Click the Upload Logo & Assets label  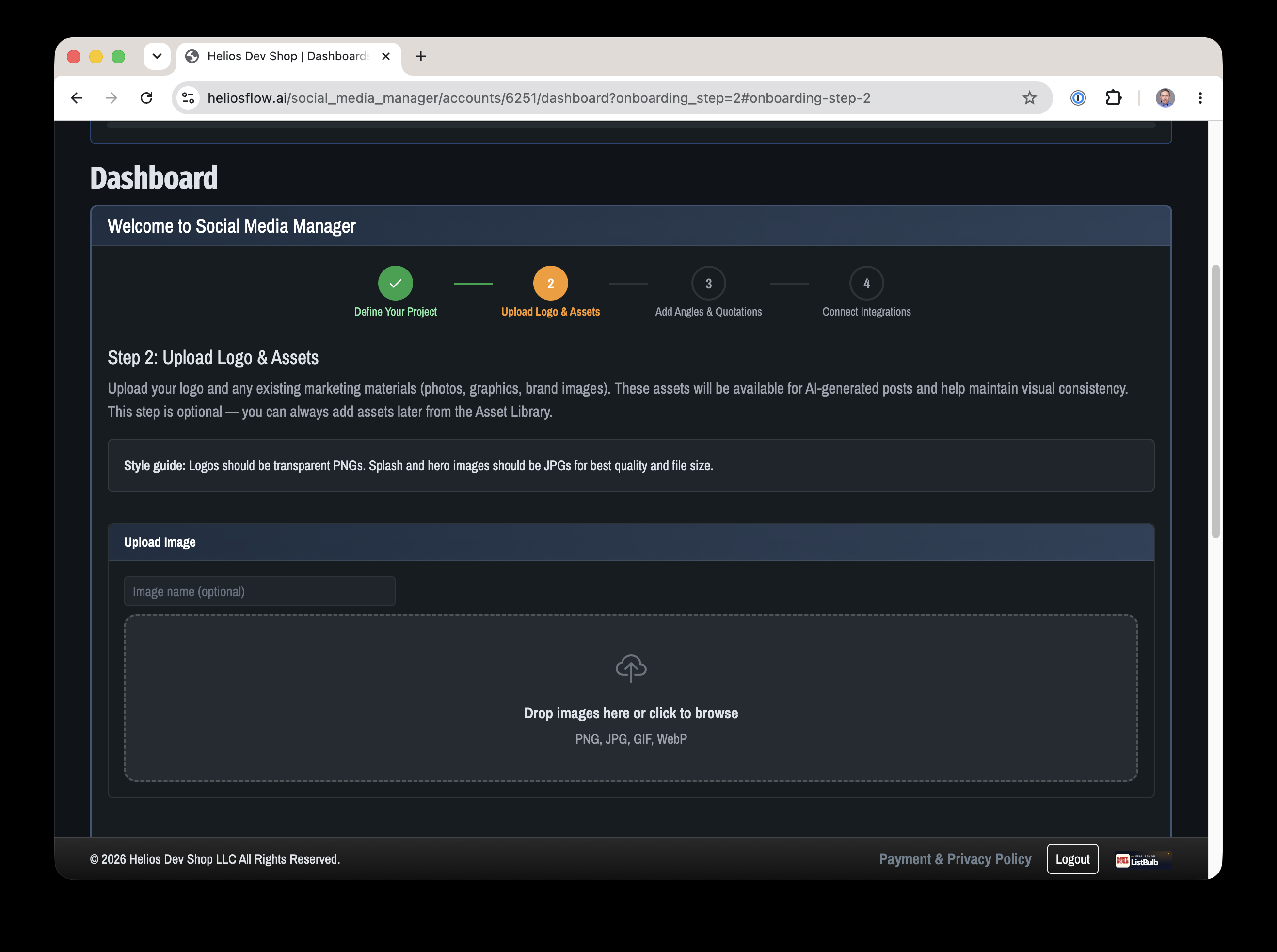(550, 312)
